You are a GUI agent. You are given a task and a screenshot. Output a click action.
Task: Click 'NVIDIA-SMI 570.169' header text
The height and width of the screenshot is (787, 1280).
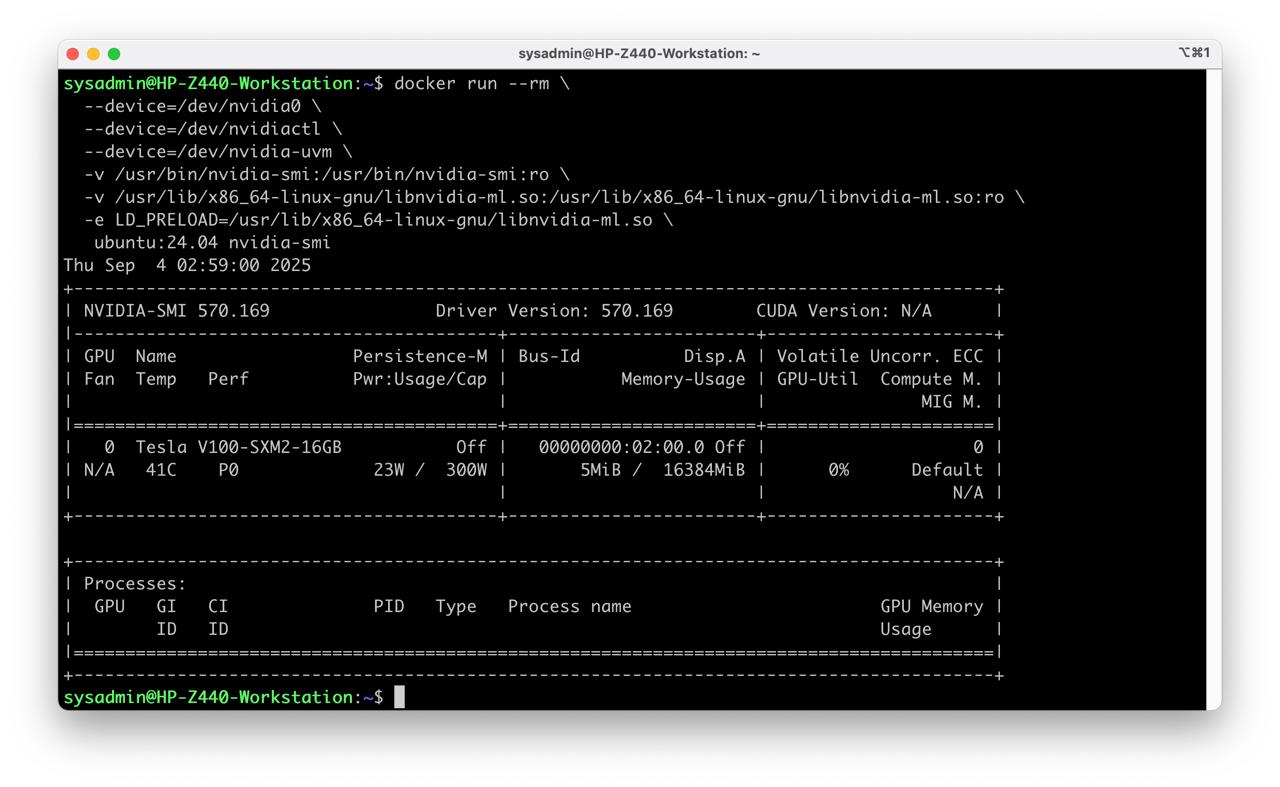click(x=176, y=311)
